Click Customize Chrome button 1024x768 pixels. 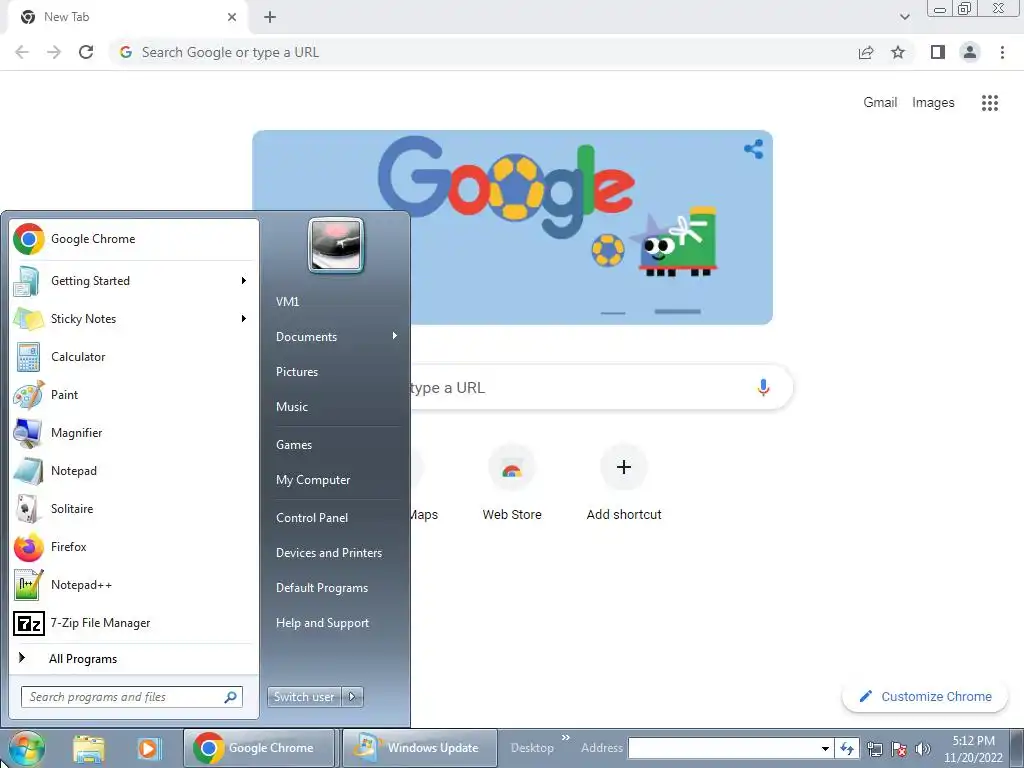(x=925, y=697)
